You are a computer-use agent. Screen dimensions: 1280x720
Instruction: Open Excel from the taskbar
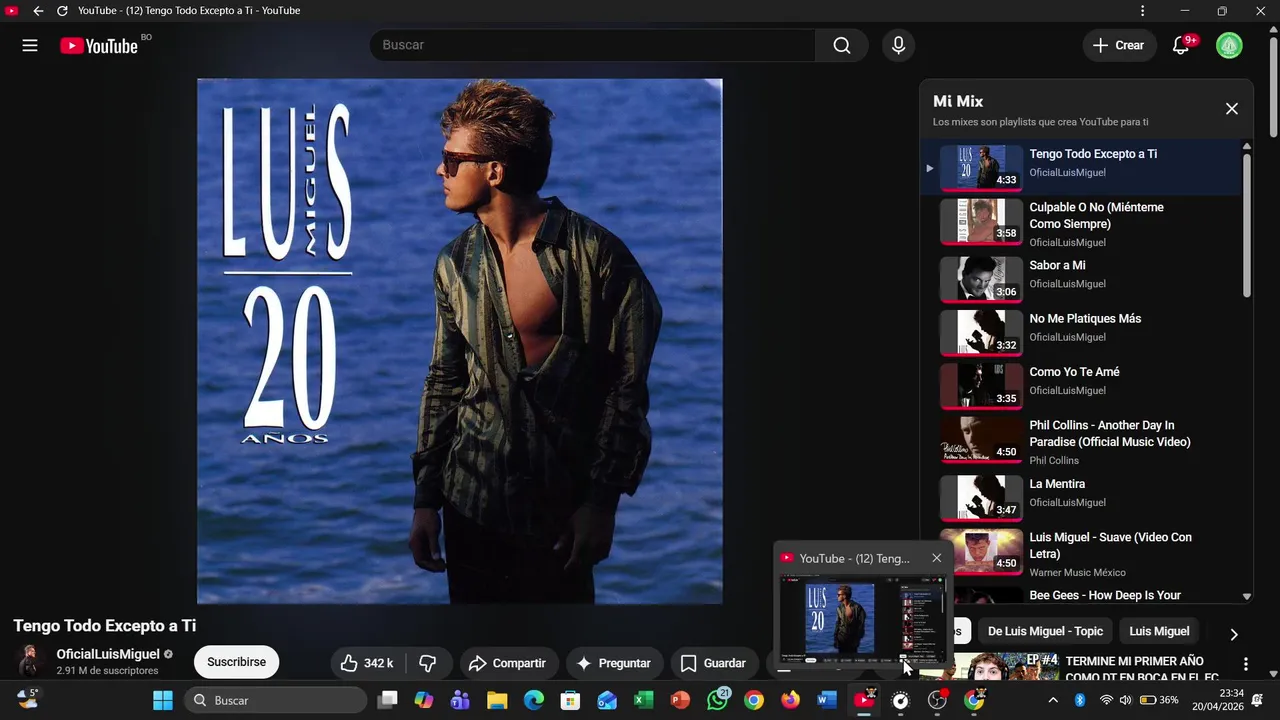[x=644, y=700]
